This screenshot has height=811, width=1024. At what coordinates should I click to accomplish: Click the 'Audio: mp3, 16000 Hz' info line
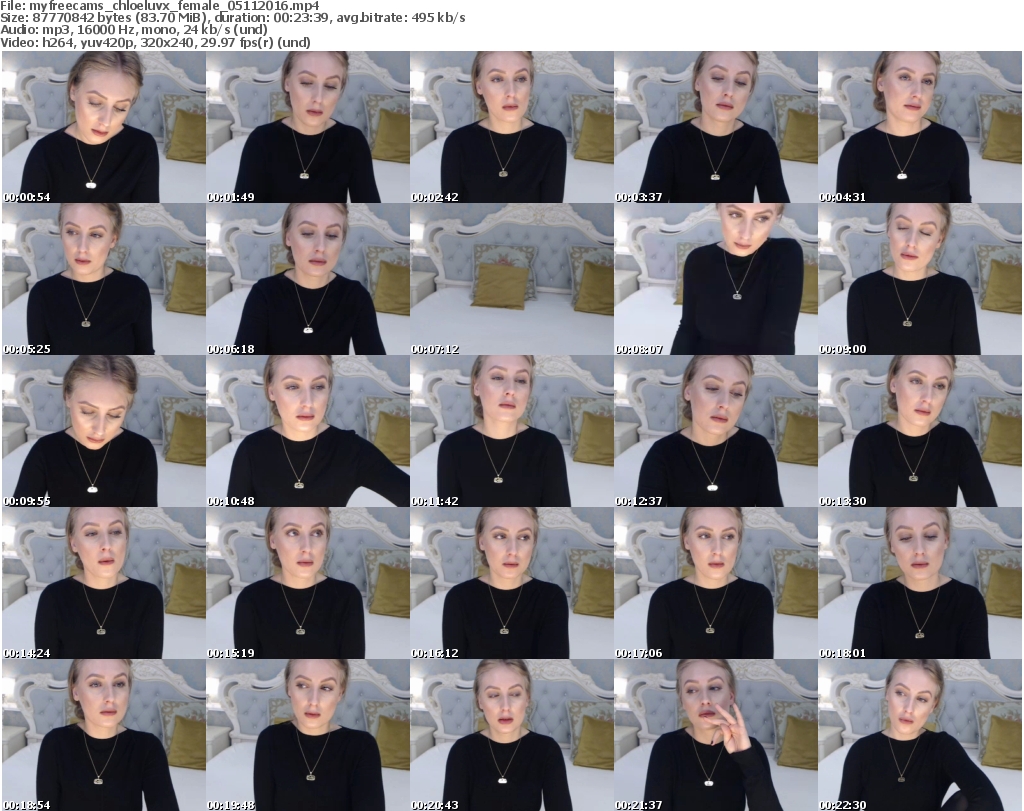[x=134, y=30]
